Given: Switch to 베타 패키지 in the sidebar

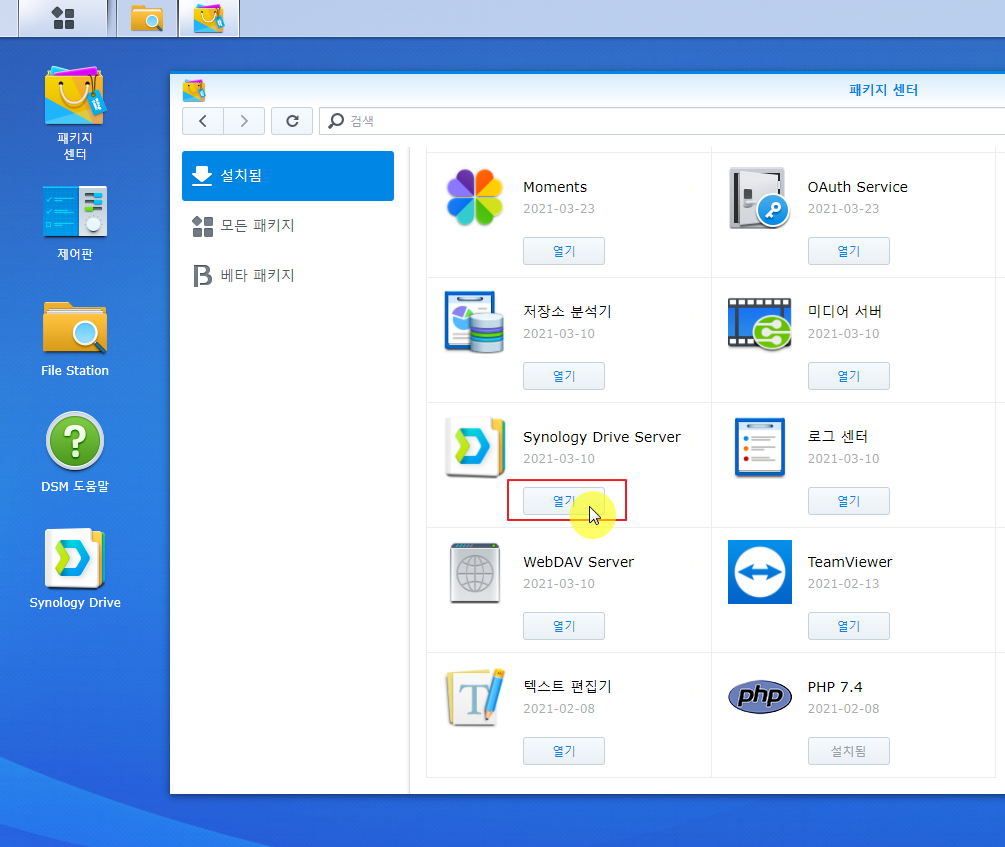Looking at the screenshot, I should [x=288, y=276].
